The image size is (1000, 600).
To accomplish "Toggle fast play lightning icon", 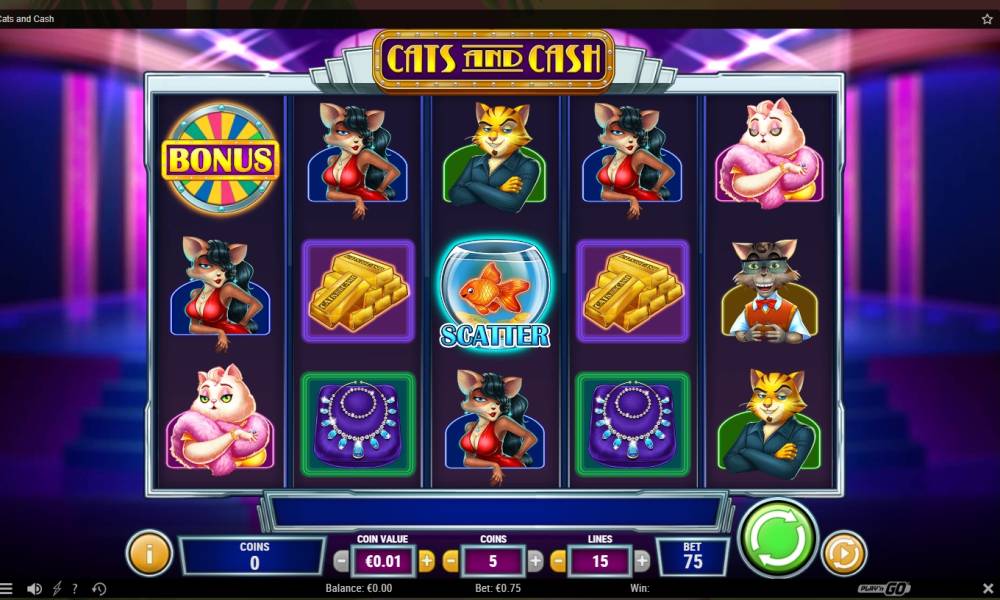I will click(57, 589).
